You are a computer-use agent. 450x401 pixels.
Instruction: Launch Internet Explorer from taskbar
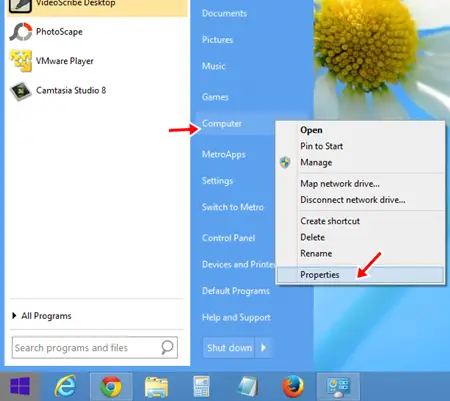65,386
